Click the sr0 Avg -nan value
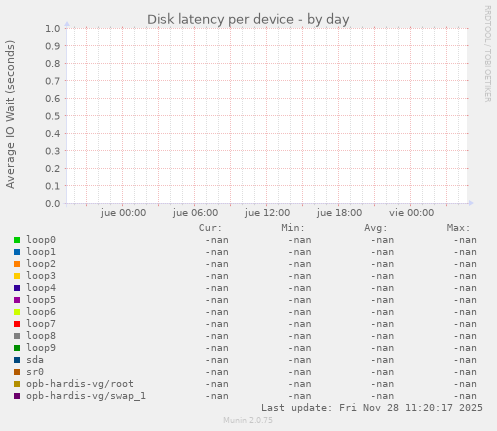 pos(382,372)
